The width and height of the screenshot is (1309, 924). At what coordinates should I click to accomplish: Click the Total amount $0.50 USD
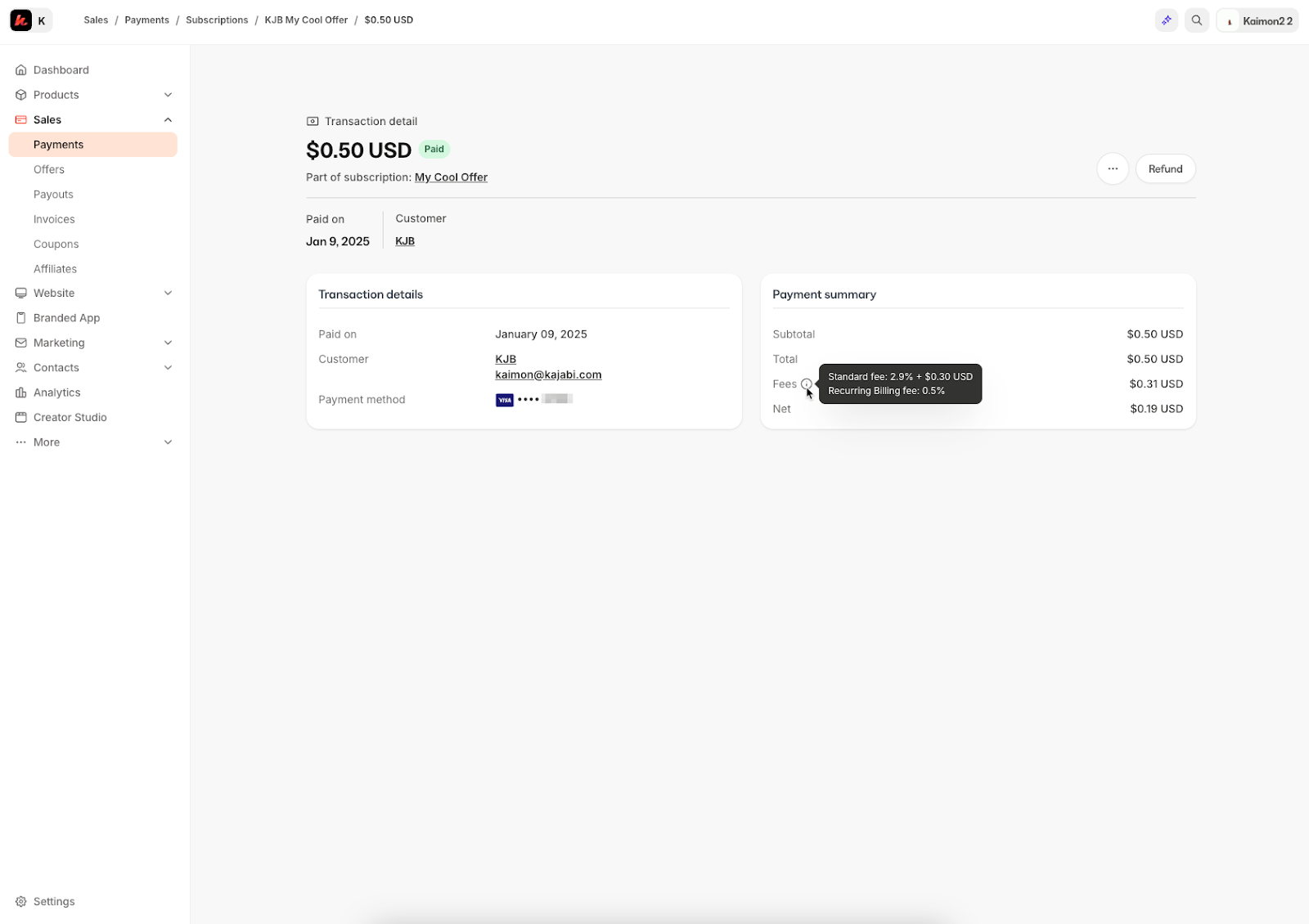[x=1154, y=359]
